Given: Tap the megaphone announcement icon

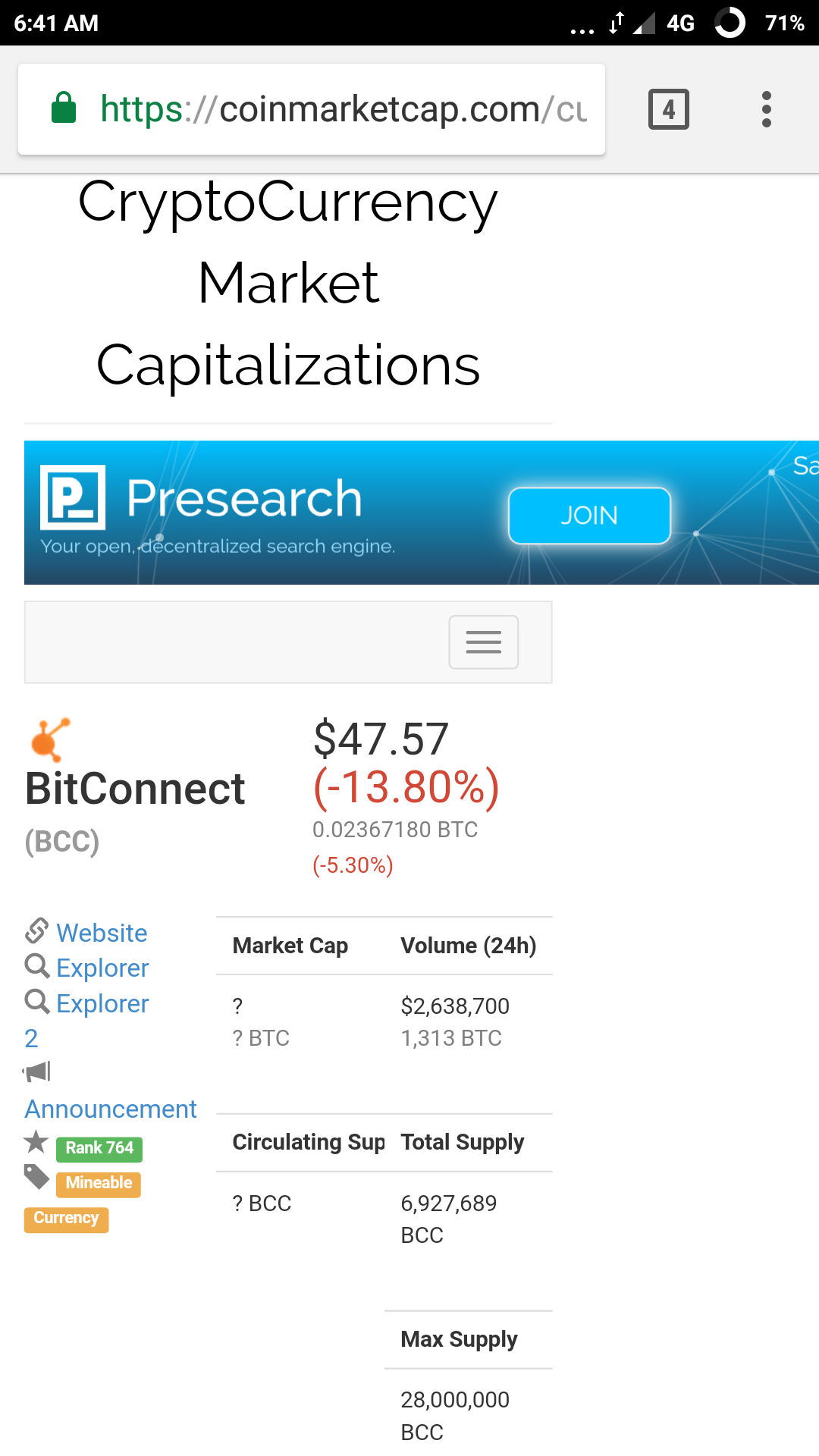Looking at the screenshot, I should click(36, 1072).
